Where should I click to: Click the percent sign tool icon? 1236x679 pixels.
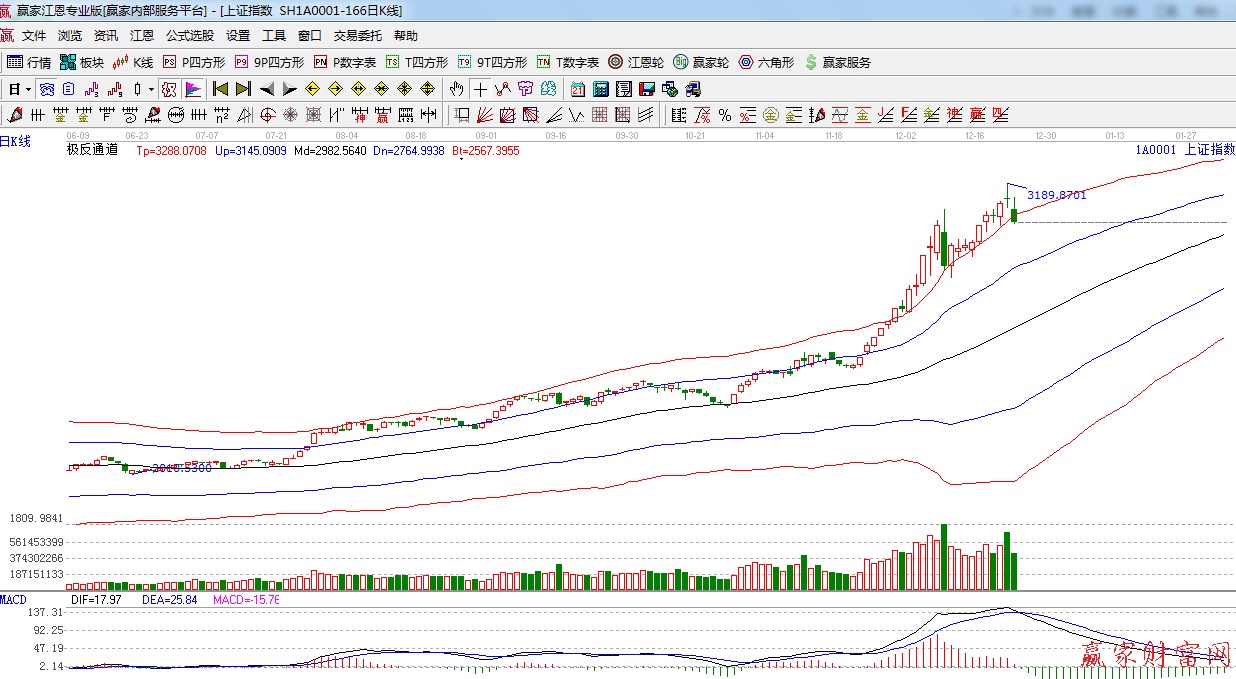724,115
